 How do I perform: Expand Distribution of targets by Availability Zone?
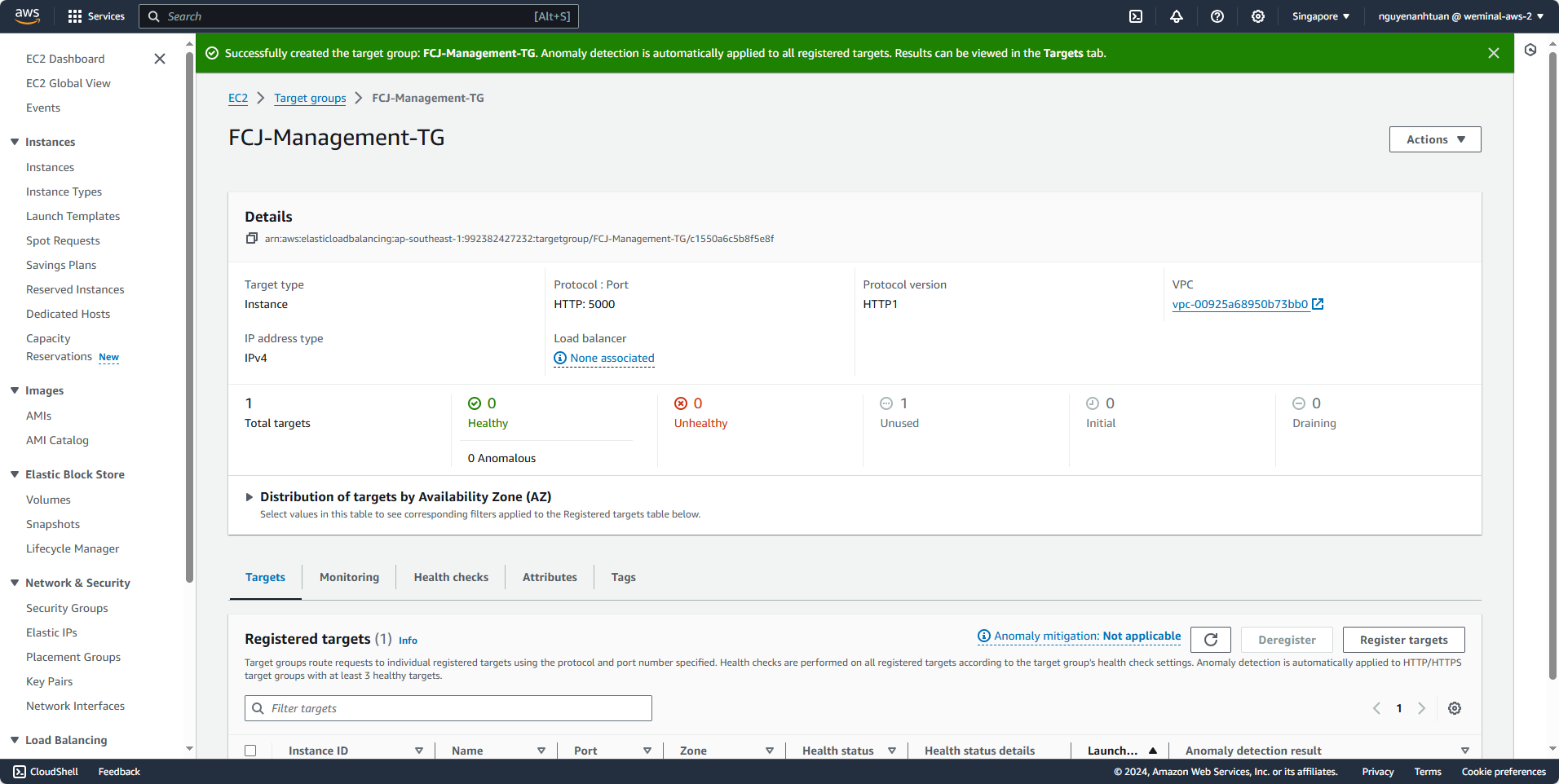(250, 497)
